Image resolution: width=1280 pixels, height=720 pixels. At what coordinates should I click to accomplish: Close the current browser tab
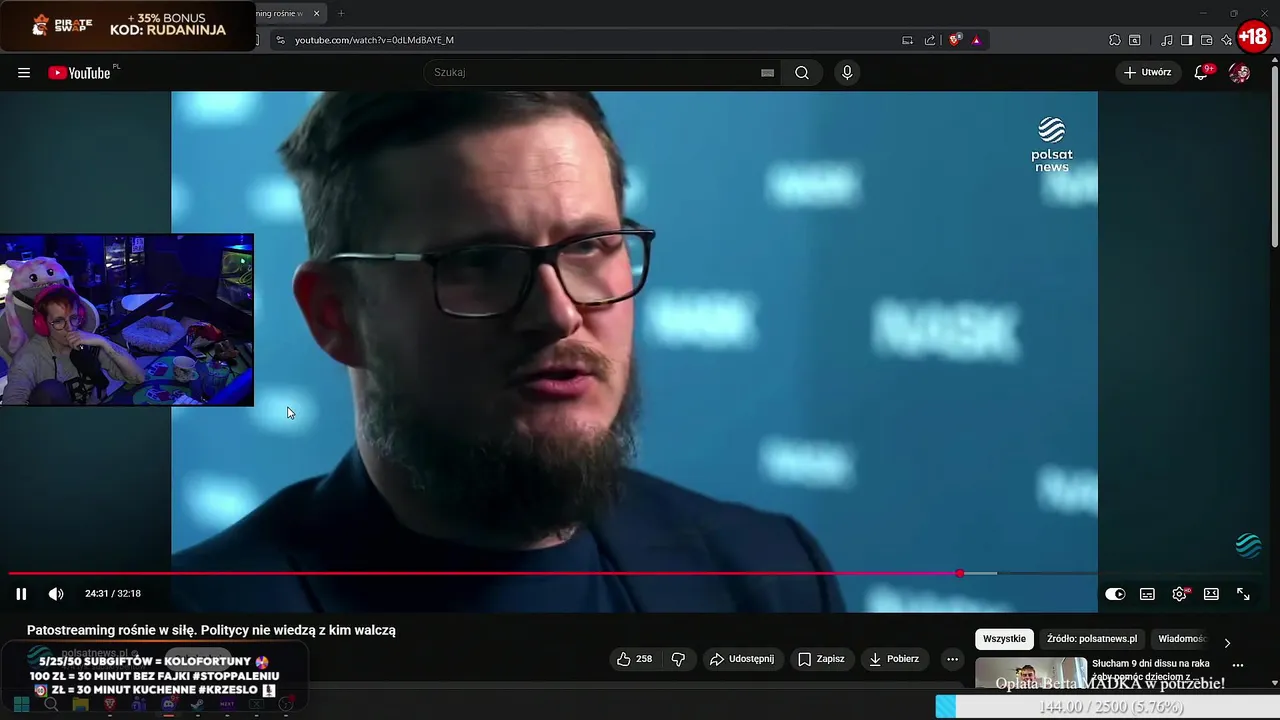point(316,13)
